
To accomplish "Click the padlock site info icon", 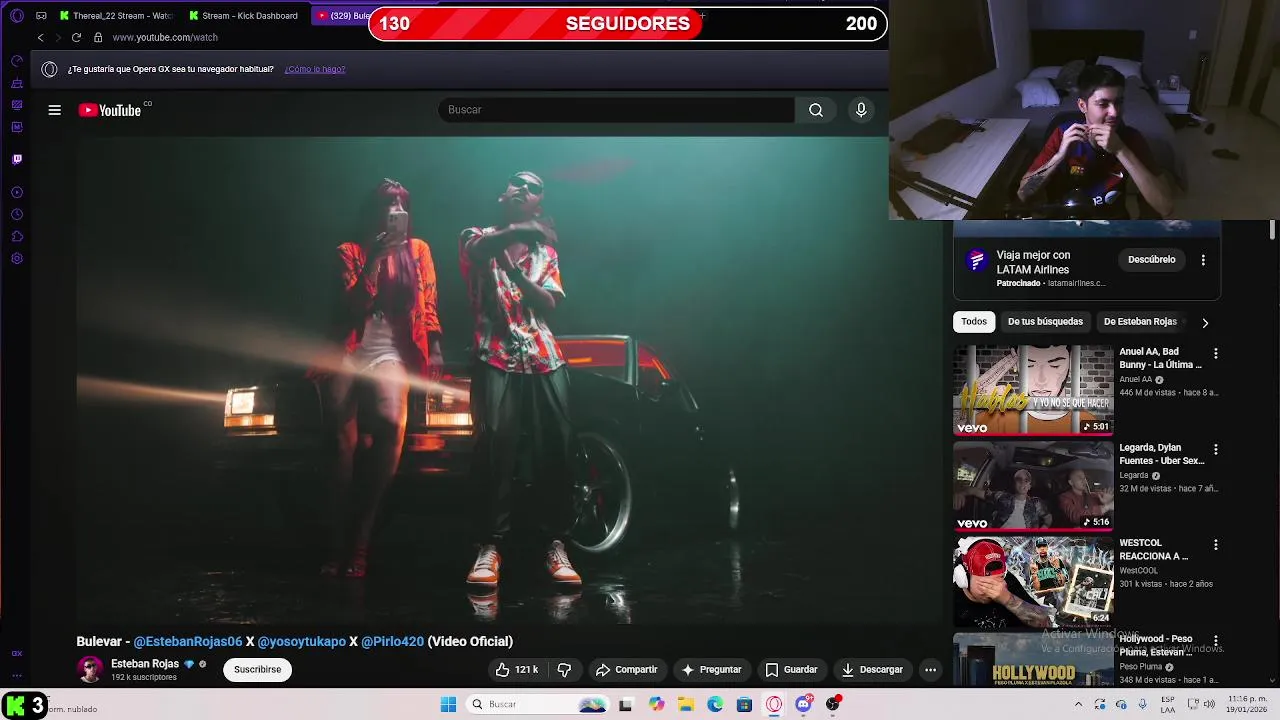I will (98, 37).
